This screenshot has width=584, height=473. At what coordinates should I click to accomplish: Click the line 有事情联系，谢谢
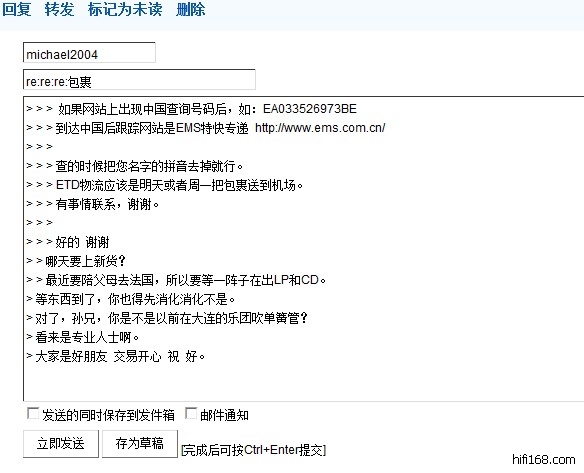tap(107, 204)
